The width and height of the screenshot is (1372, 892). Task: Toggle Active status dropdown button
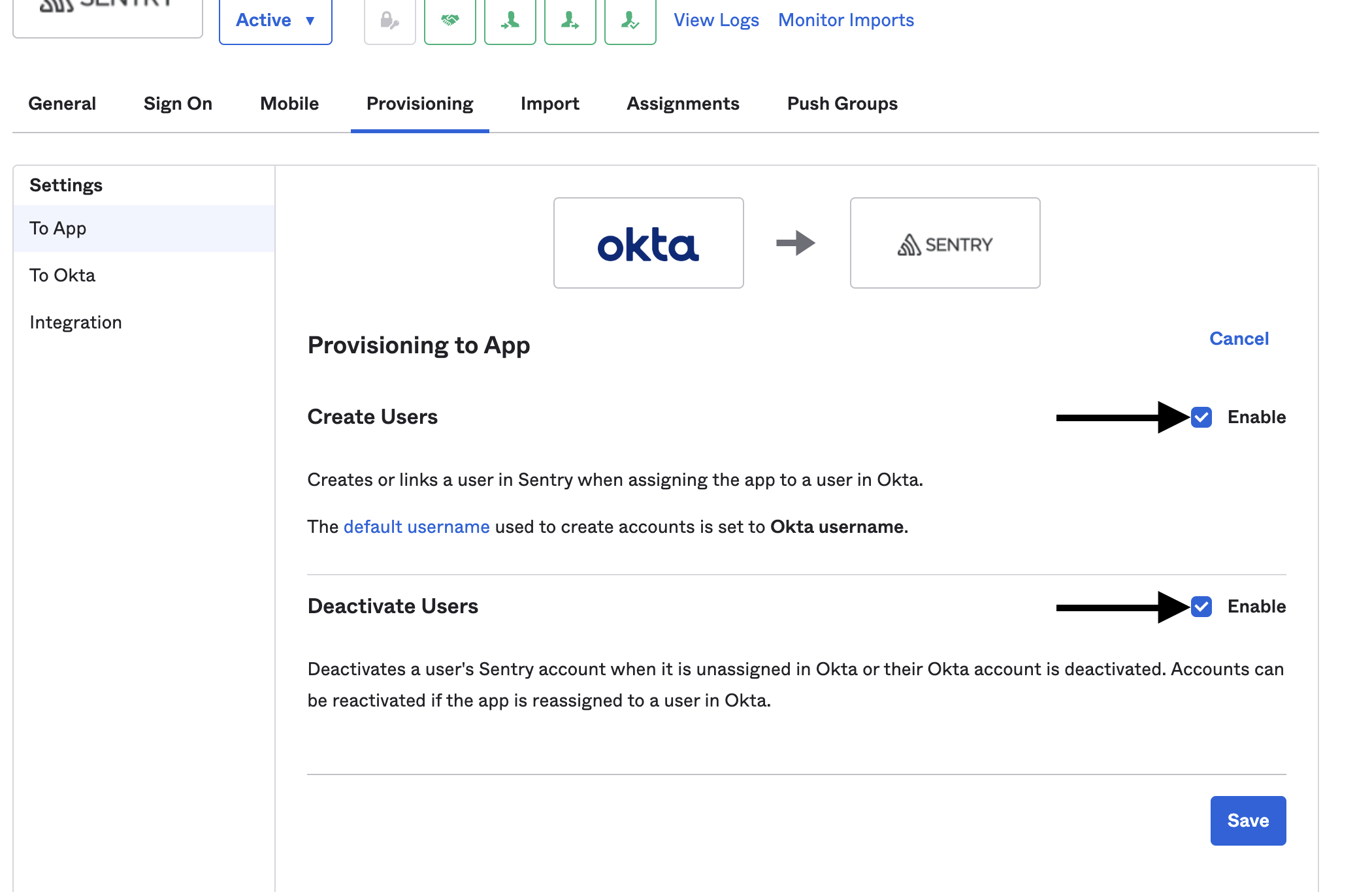[275, 19]
